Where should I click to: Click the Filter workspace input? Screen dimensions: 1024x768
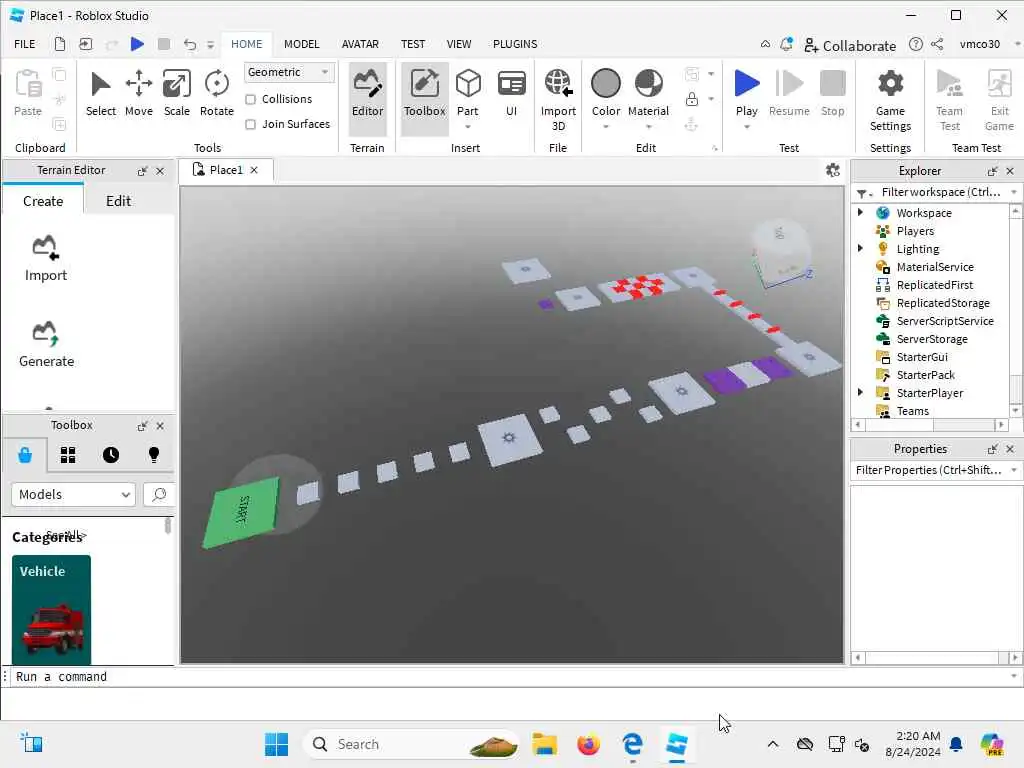click(940, 192)
